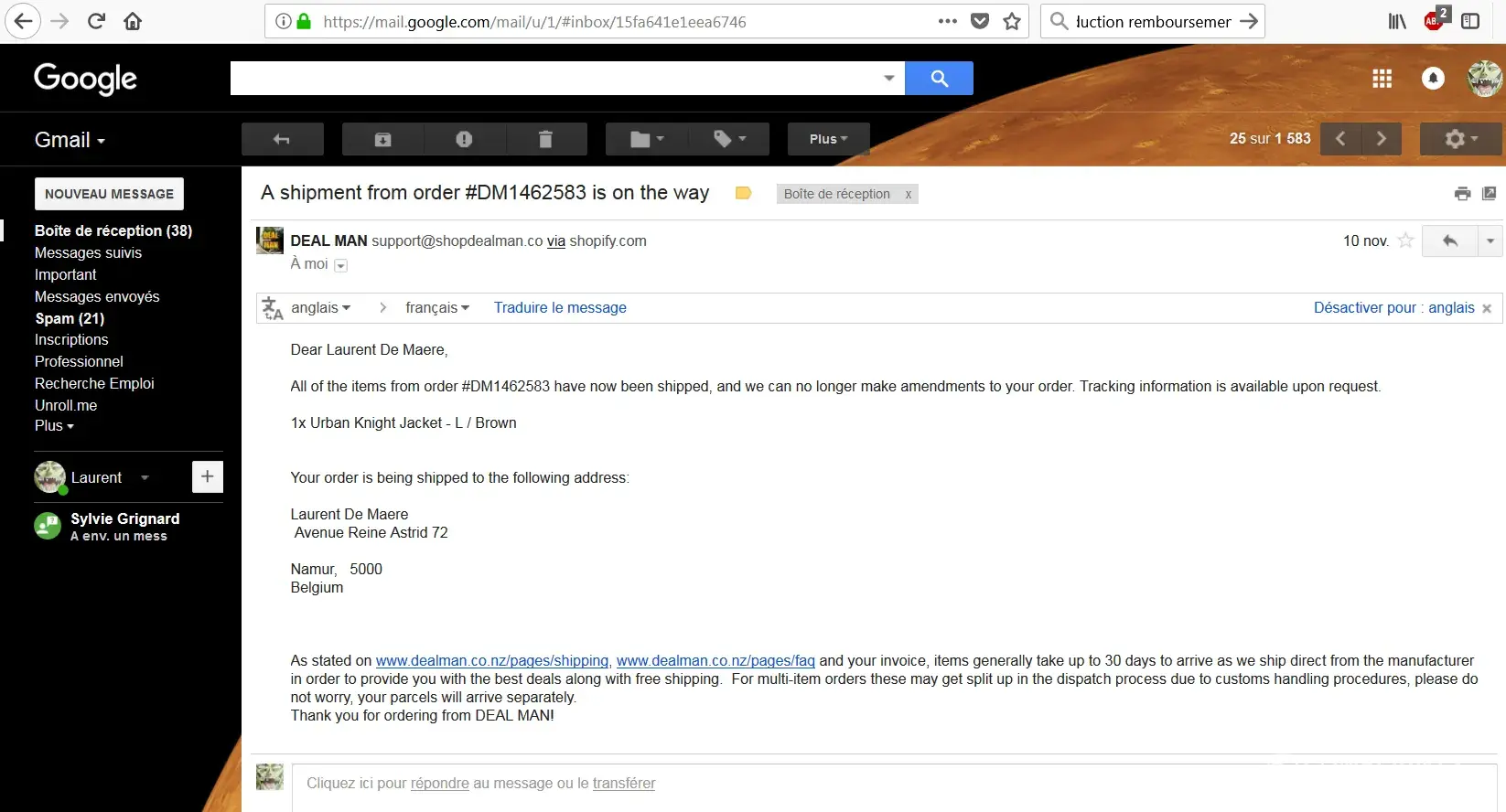This screenshot has height=812, width=1506.
Task: Open conversation in a new window
Action: (x=1490, y=193)
